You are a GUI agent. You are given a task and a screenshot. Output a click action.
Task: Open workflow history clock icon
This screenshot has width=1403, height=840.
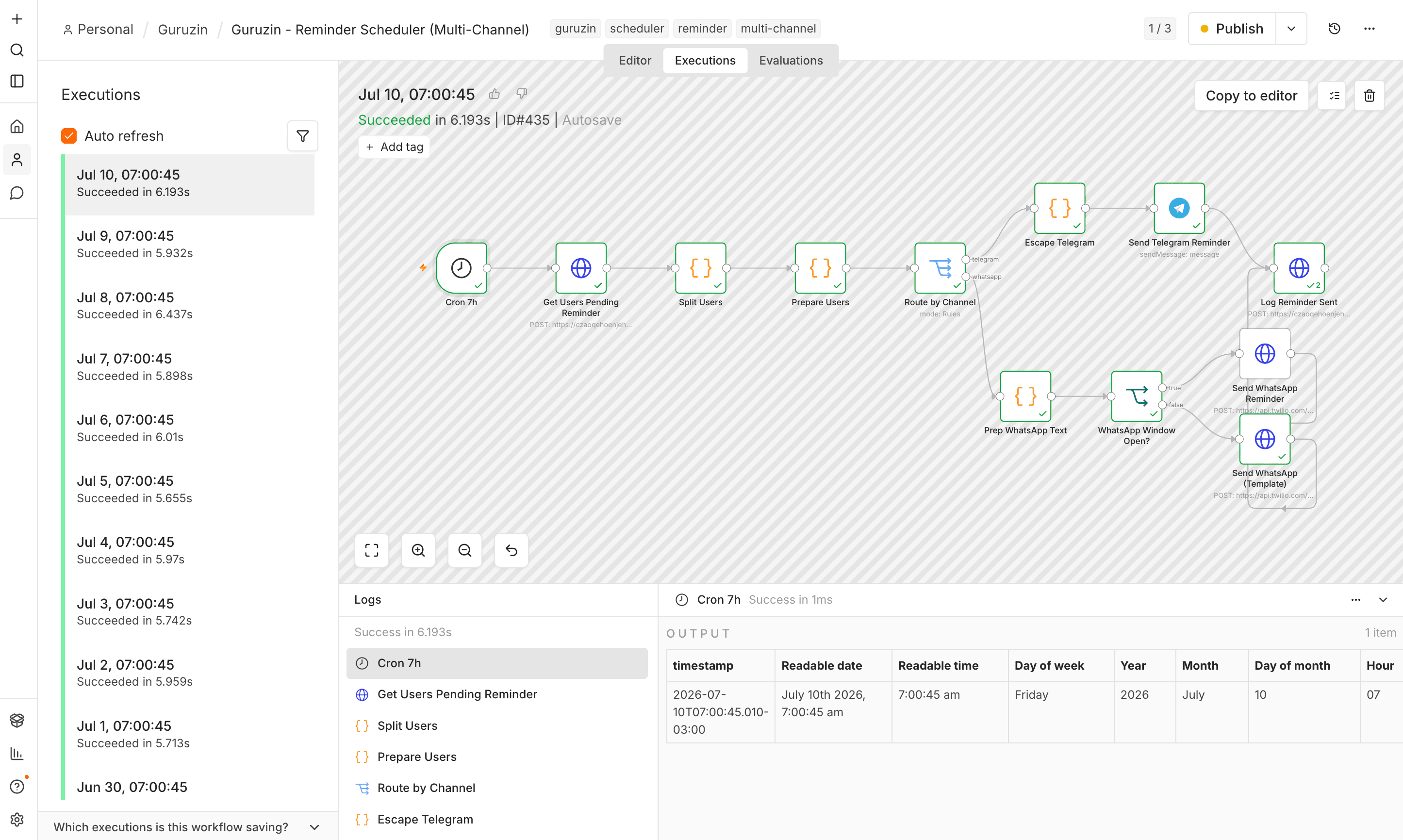tap(1334, 29)
